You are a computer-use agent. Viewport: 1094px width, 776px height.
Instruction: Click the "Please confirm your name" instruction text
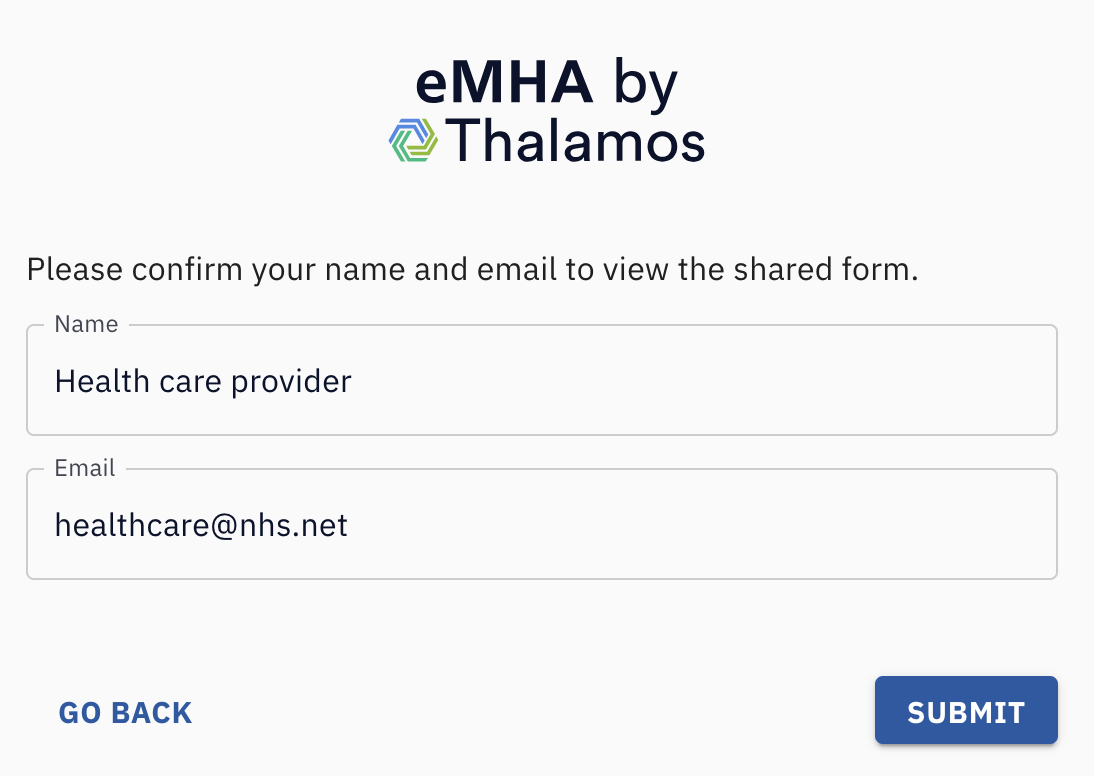(472, 269)
